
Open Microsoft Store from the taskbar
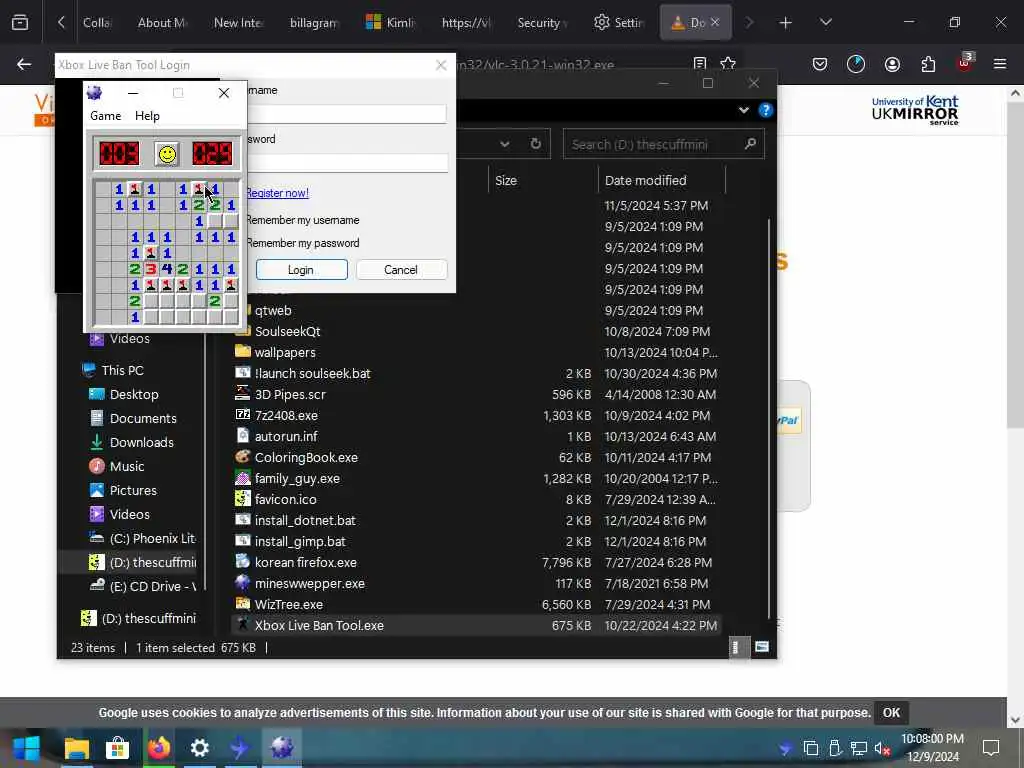[118, 748]
